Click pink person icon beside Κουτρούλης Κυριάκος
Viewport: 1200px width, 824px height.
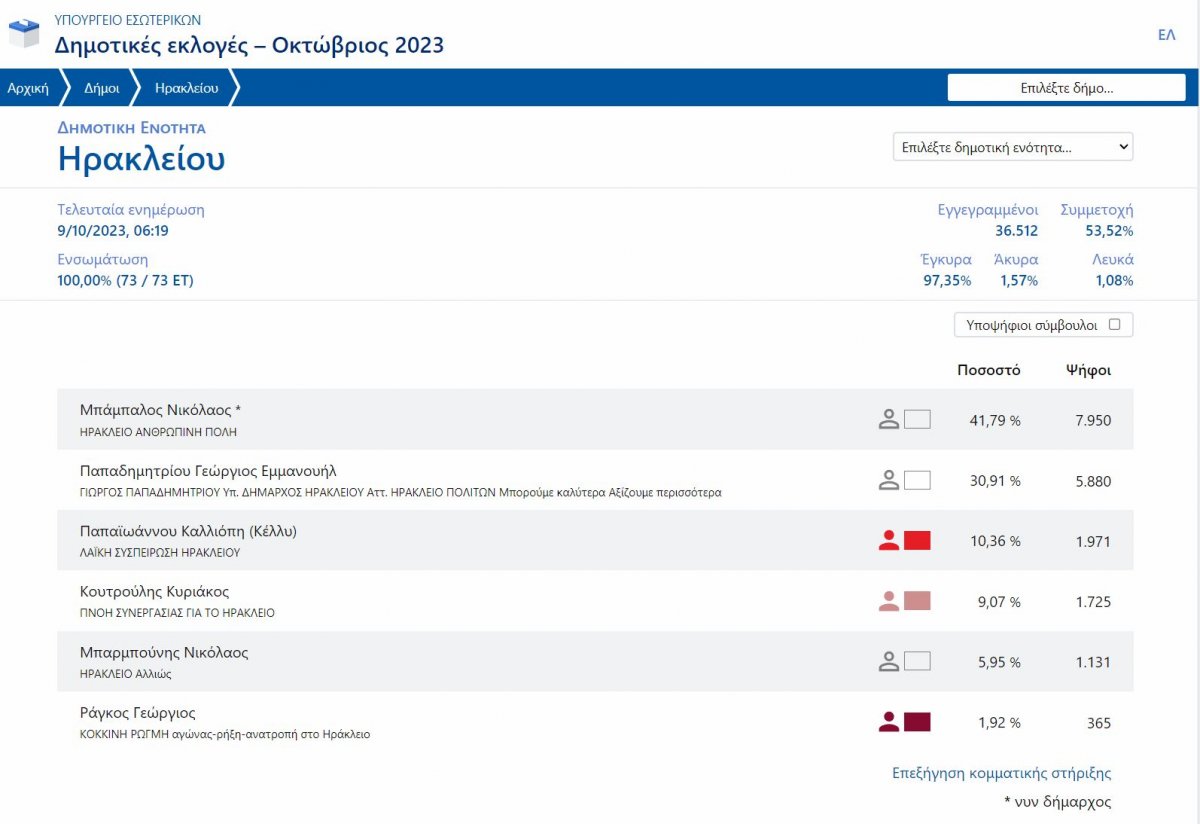[x=888, y=602]
